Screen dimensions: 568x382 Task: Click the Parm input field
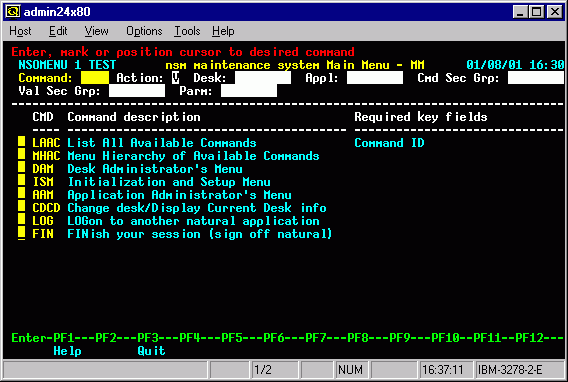coord(249,91)
